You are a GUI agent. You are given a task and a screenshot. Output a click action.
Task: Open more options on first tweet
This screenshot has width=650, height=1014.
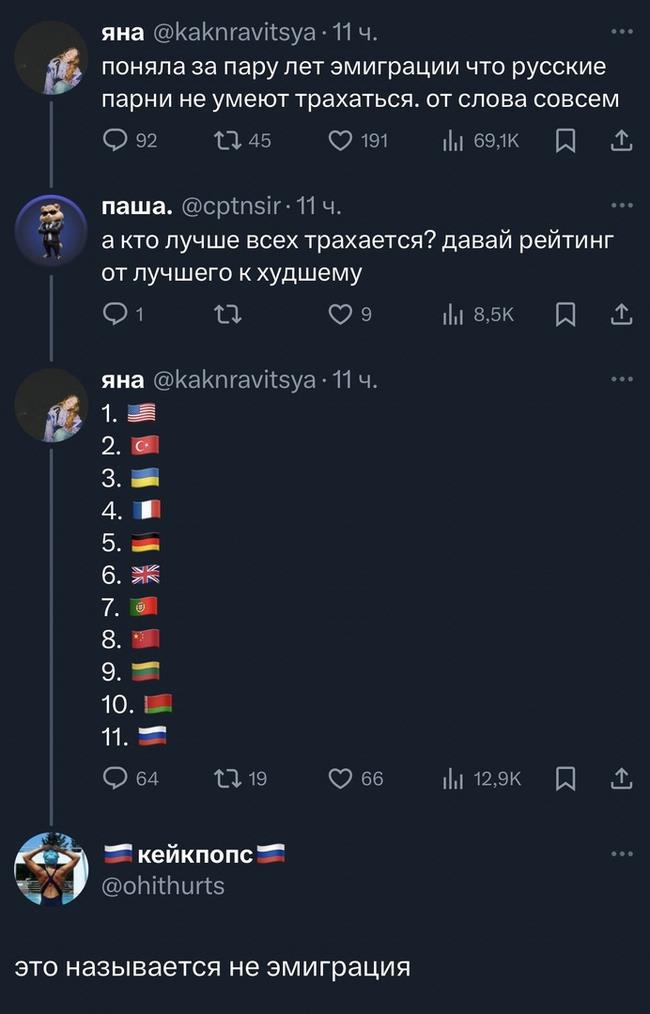(x=621, y=31)
